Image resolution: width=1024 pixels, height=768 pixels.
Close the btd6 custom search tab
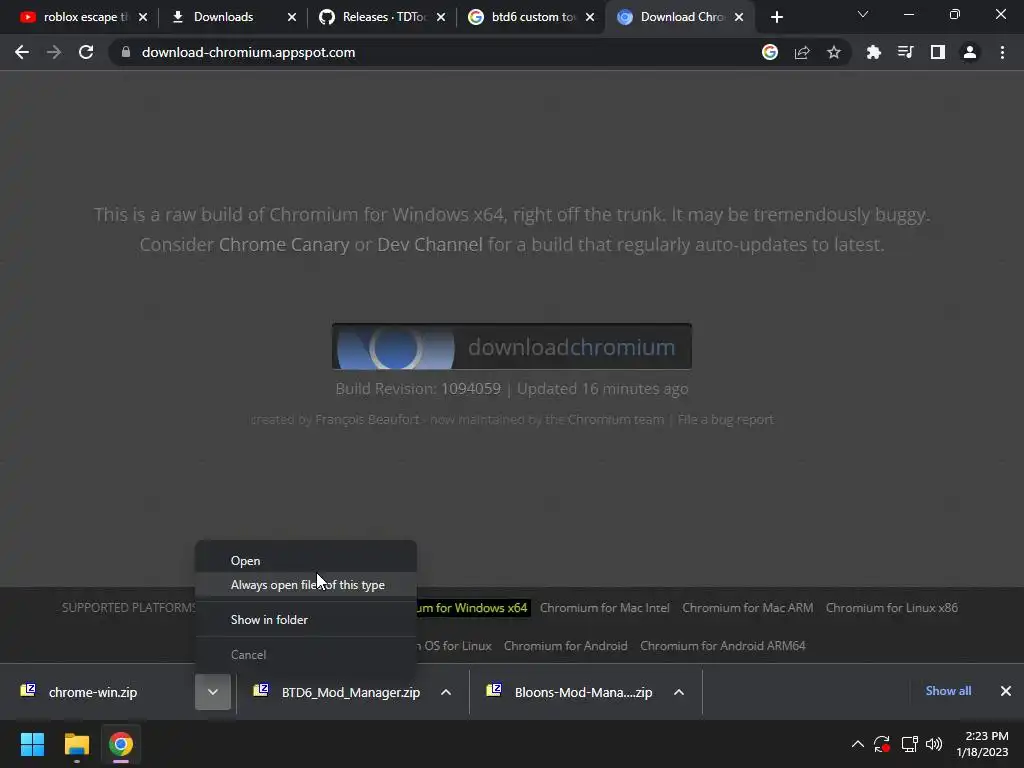(590, 18)
